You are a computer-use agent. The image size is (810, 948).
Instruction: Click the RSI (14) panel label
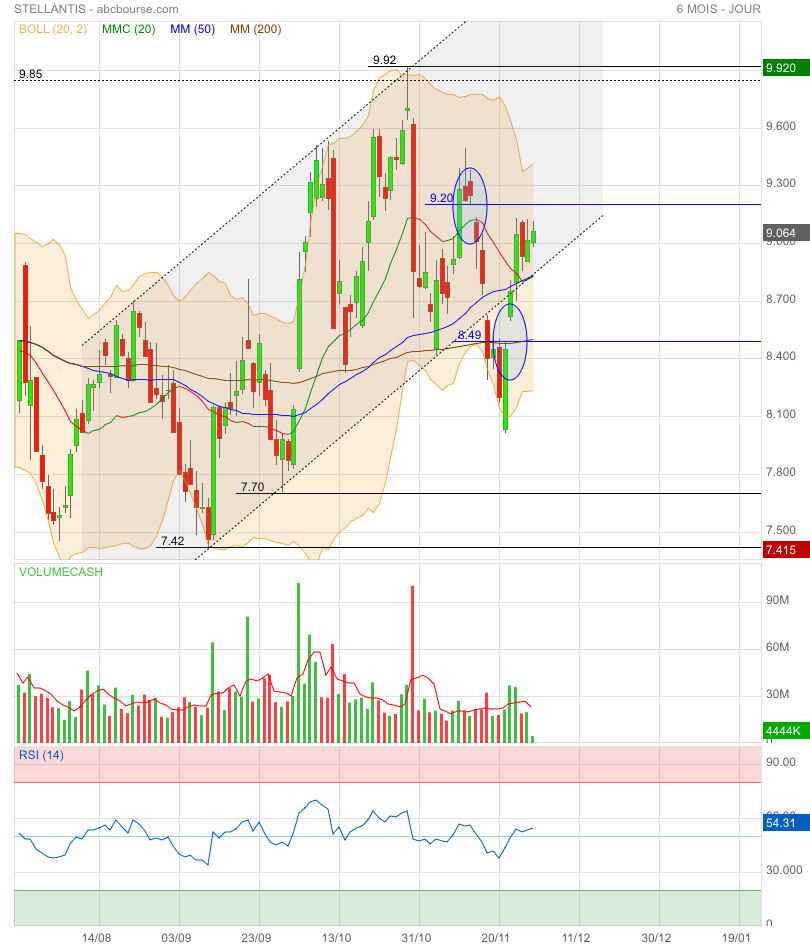tap(41, 755)
